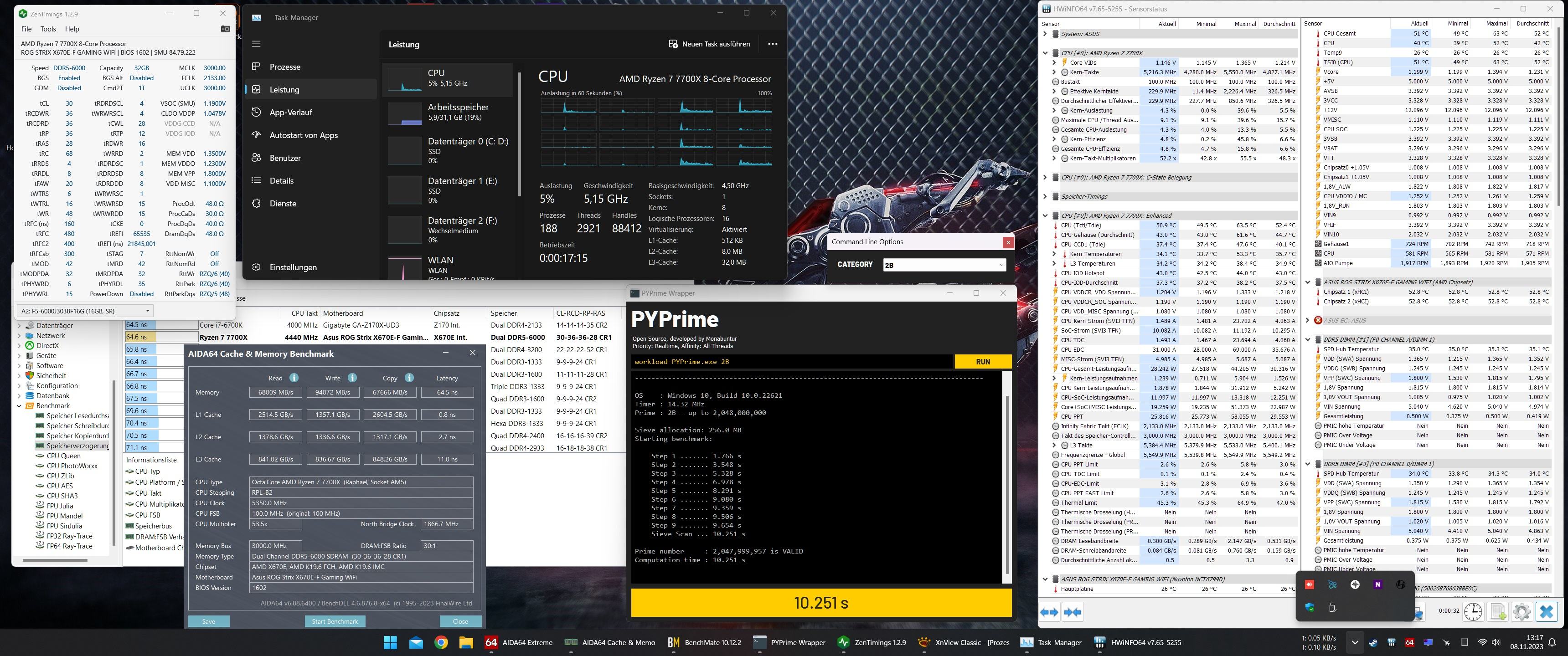Toggle hidden tray icons chevron in the taskbar
Screen dimensions: 1568x656
(x=1354, y=643)
